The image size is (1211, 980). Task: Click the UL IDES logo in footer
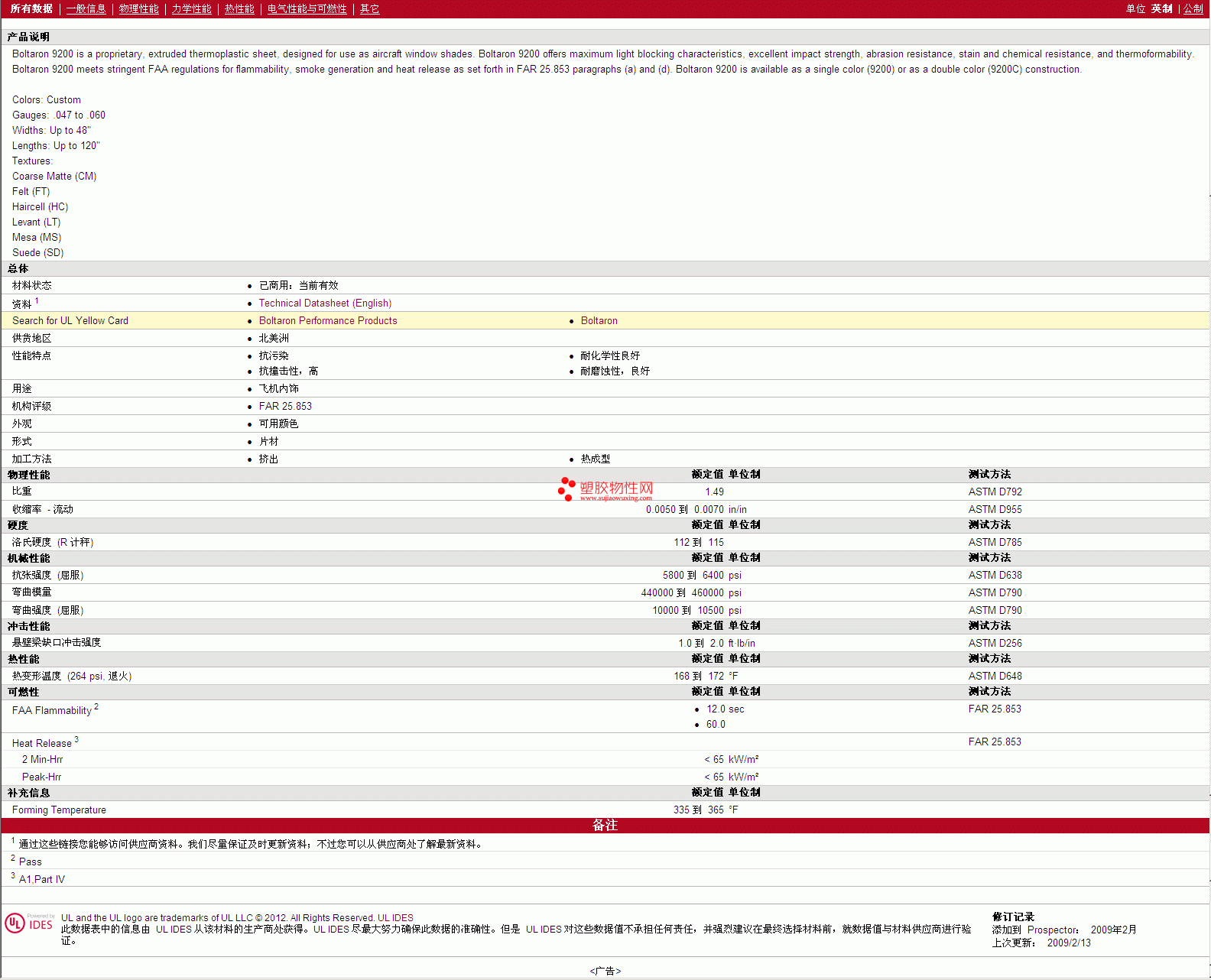pyautogui.click(x=30, y=923)
